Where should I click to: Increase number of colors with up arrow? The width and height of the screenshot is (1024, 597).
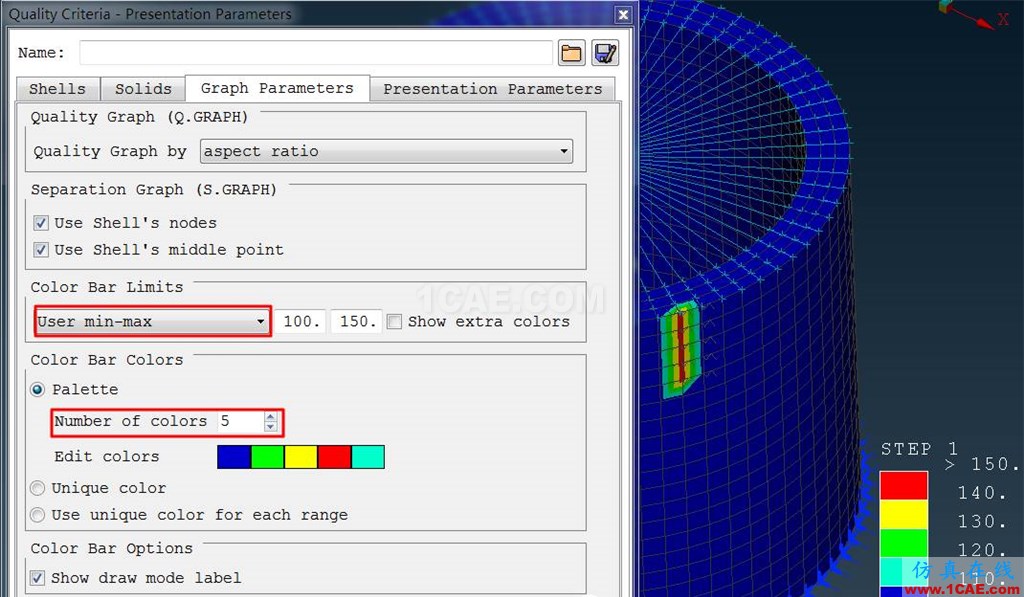pos(270,416)
